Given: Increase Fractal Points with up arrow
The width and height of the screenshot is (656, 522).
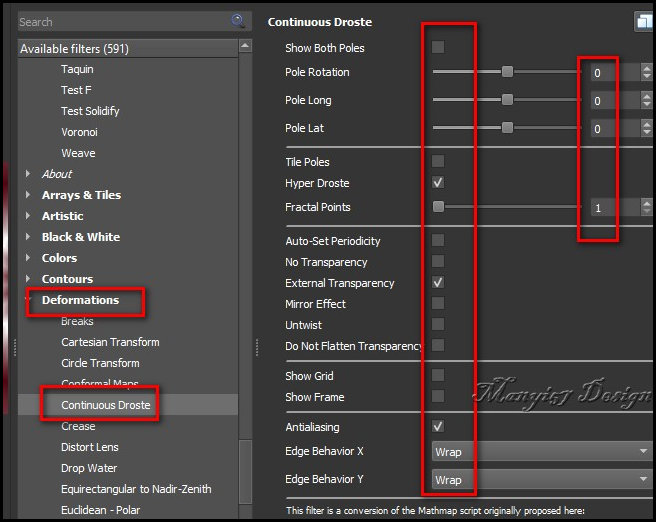Looking at the screenshot, I should click(646, 202).
